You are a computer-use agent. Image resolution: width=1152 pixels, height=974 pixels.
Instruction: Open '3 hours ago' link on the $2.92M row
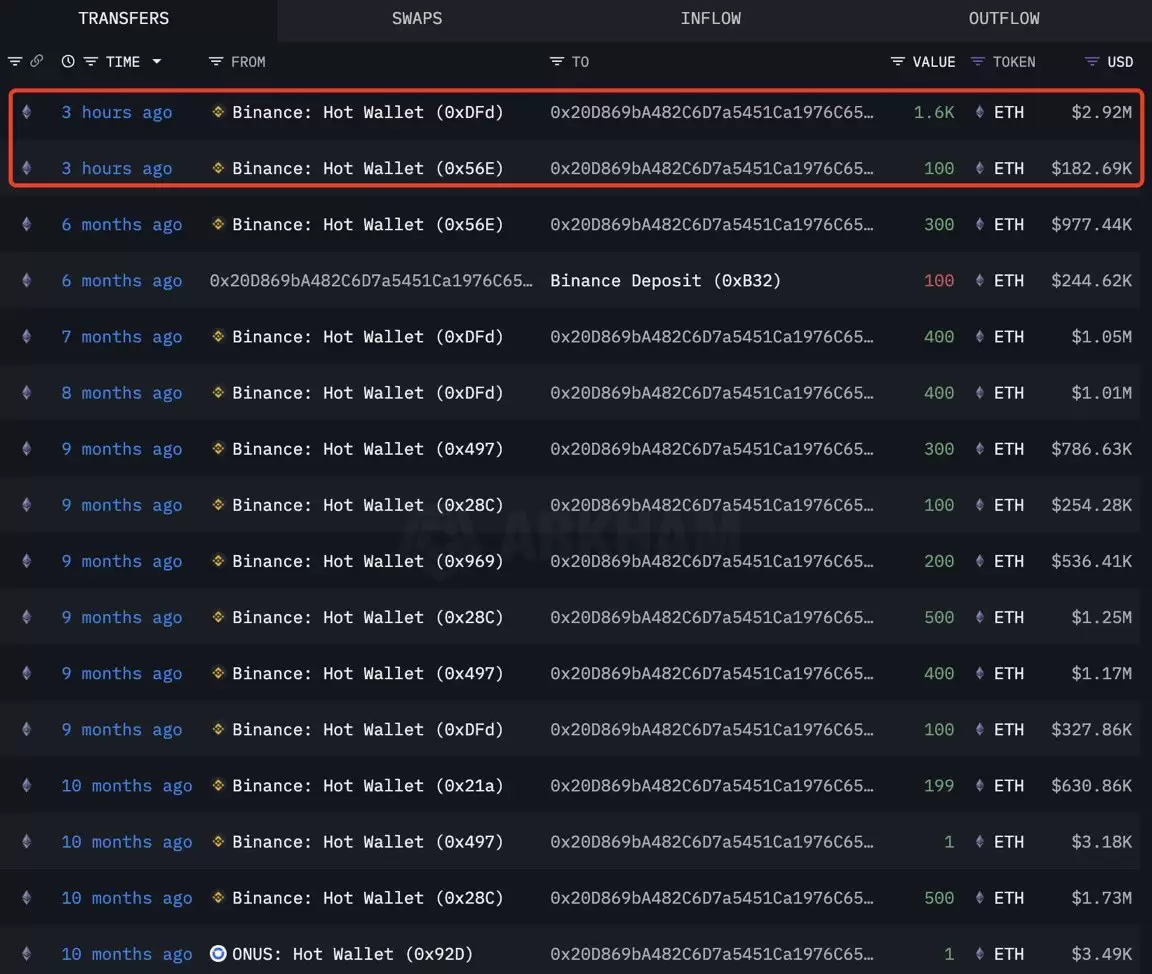click(x=117, y=112)
